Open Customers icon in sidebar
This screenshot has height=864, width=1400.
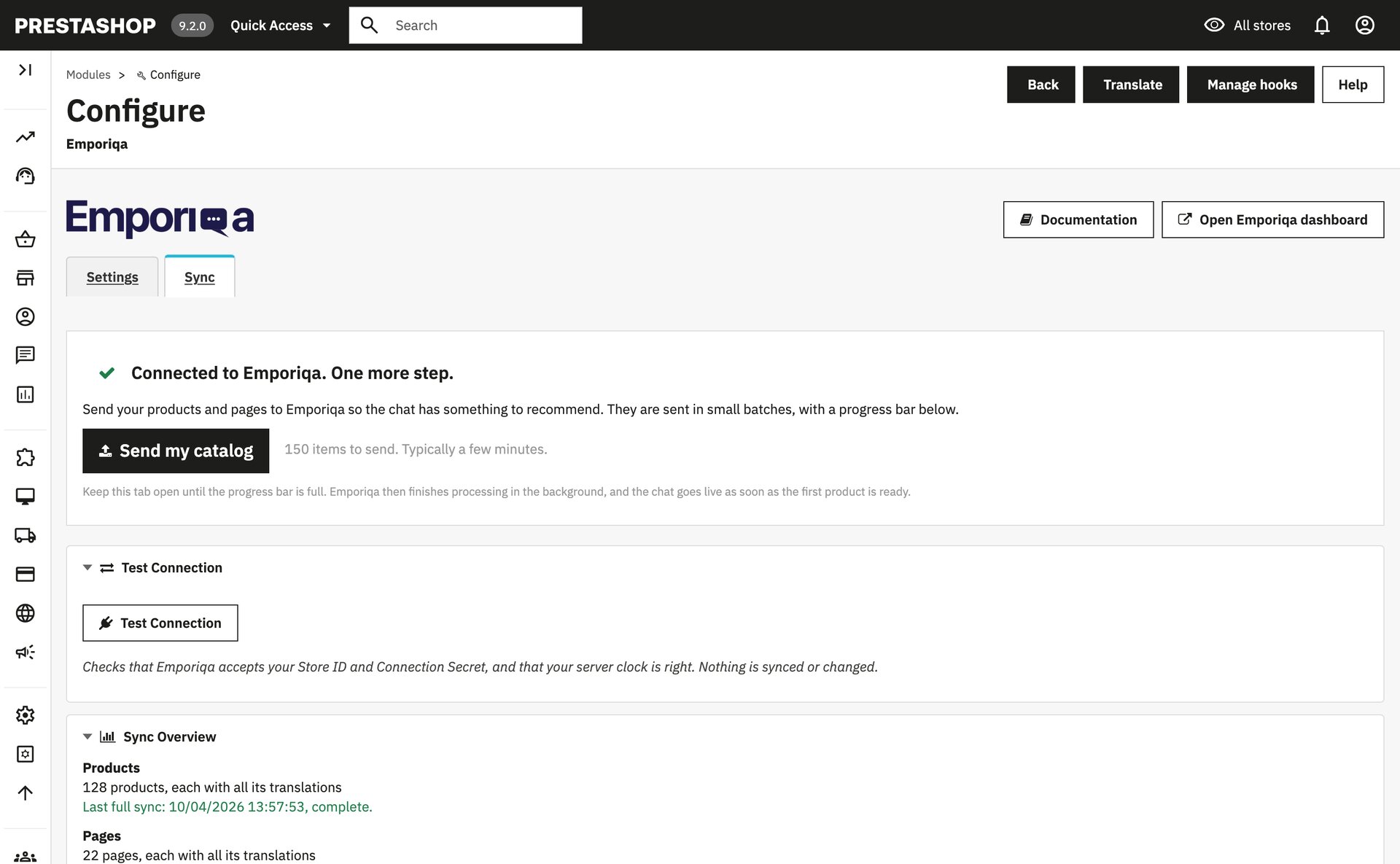coord(26,316)
